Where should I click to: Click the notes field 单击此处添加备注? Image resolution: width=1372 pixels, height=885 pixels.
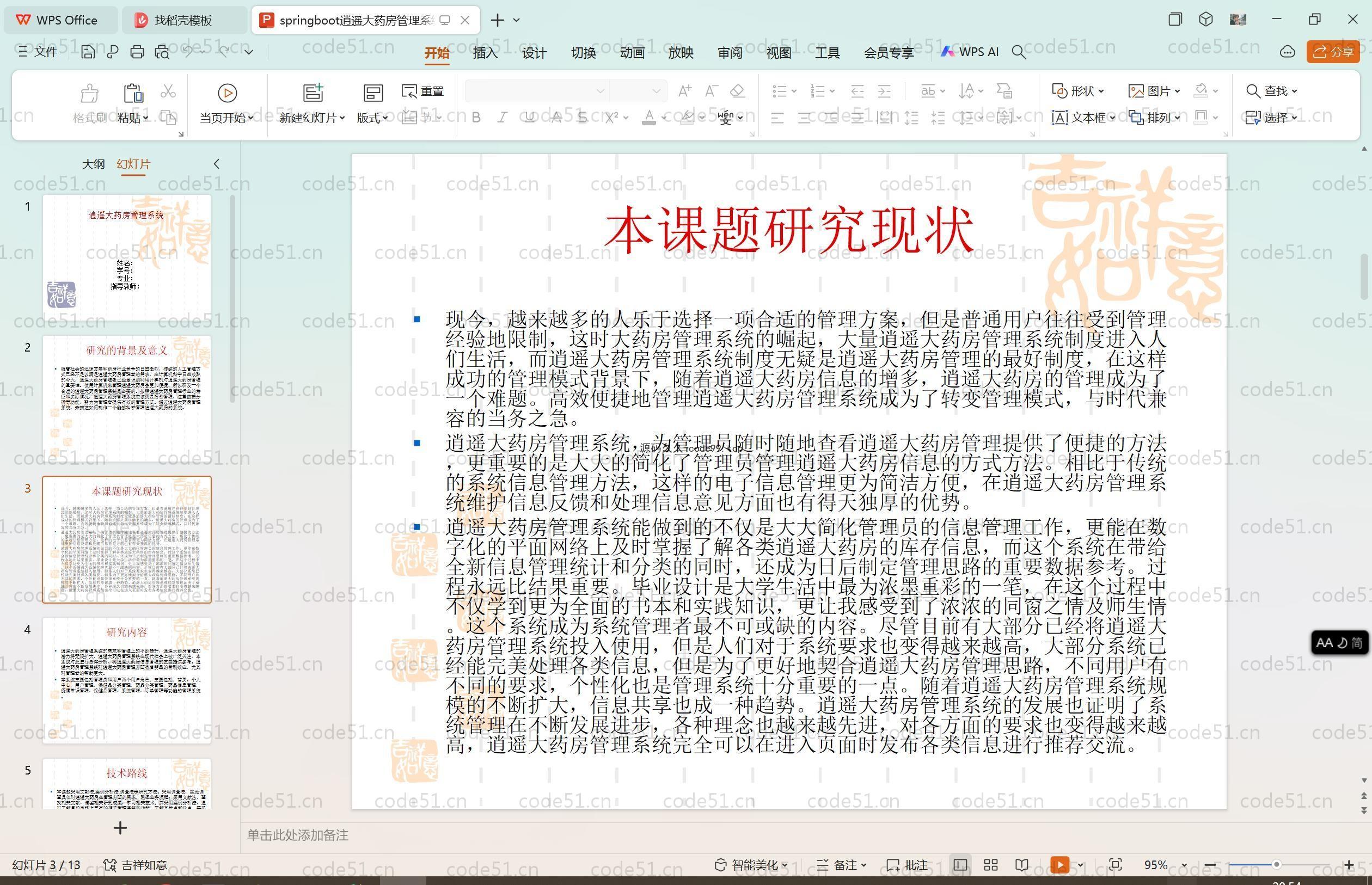298,835
